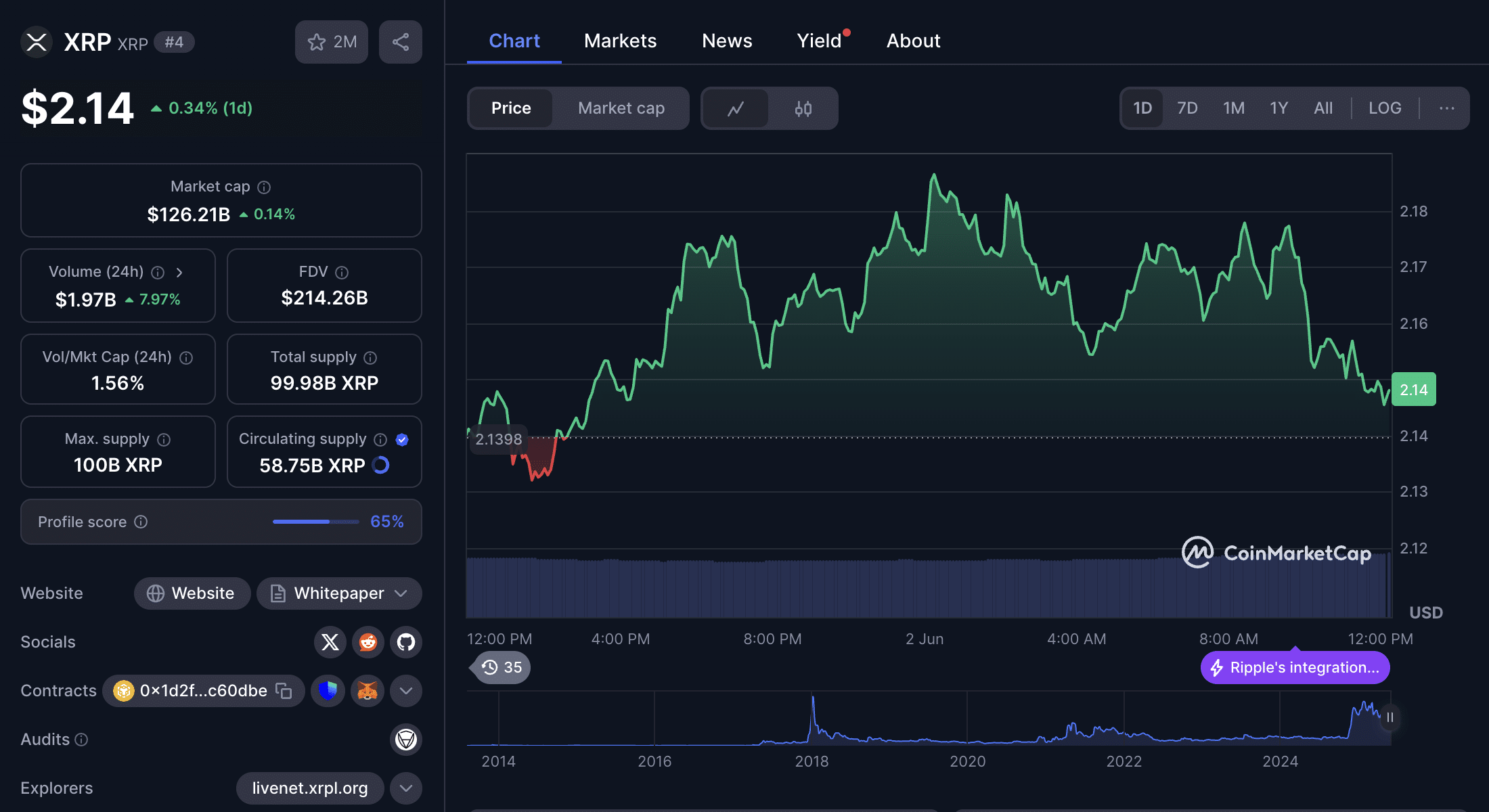This screenshot has height=812, width=1489.
Task: Open the News tab
Action: pos(727,41)
